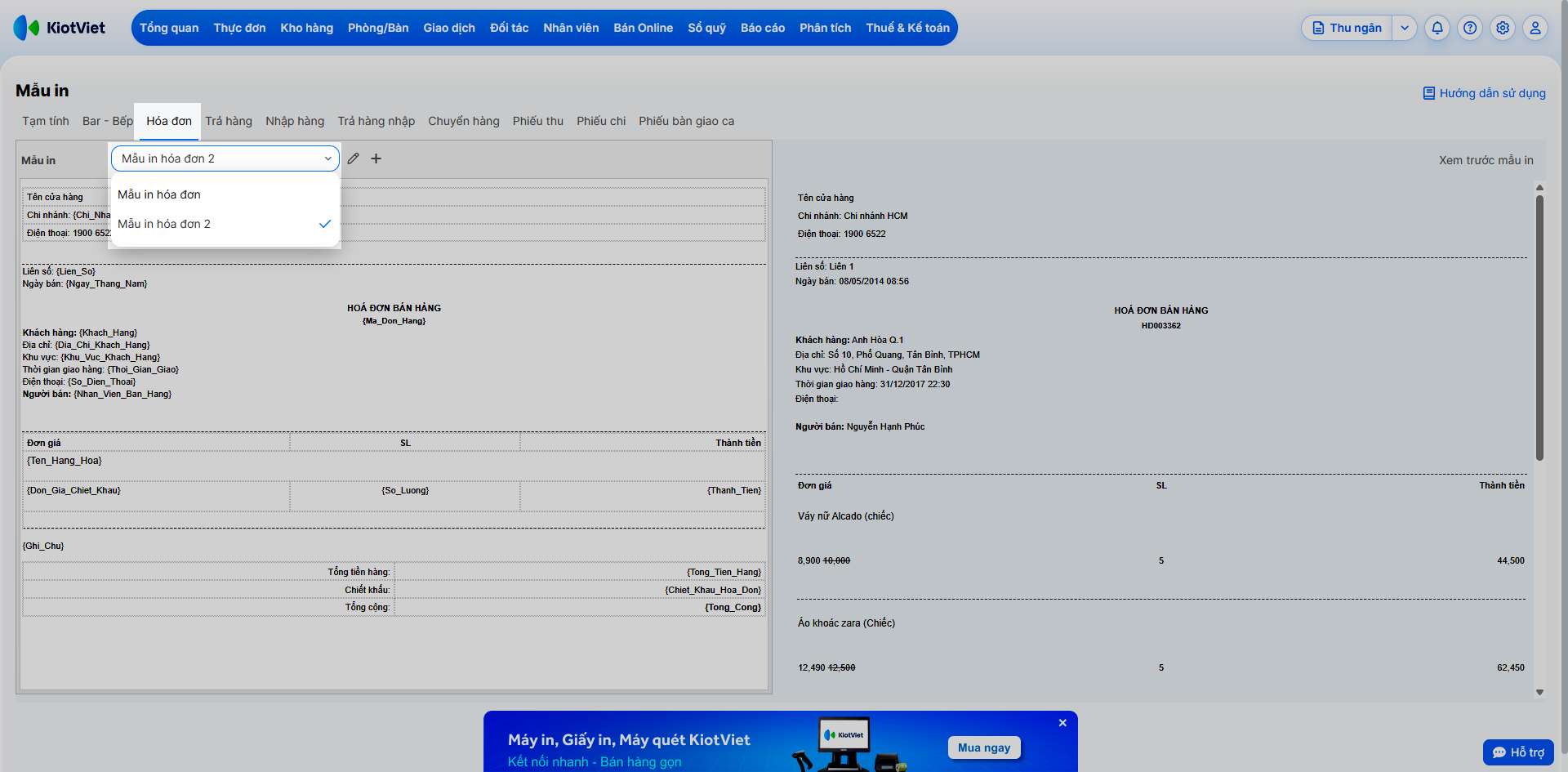Click the KiotViet logo
Screen dimensions: 1568x772
(x=60, y=28)
